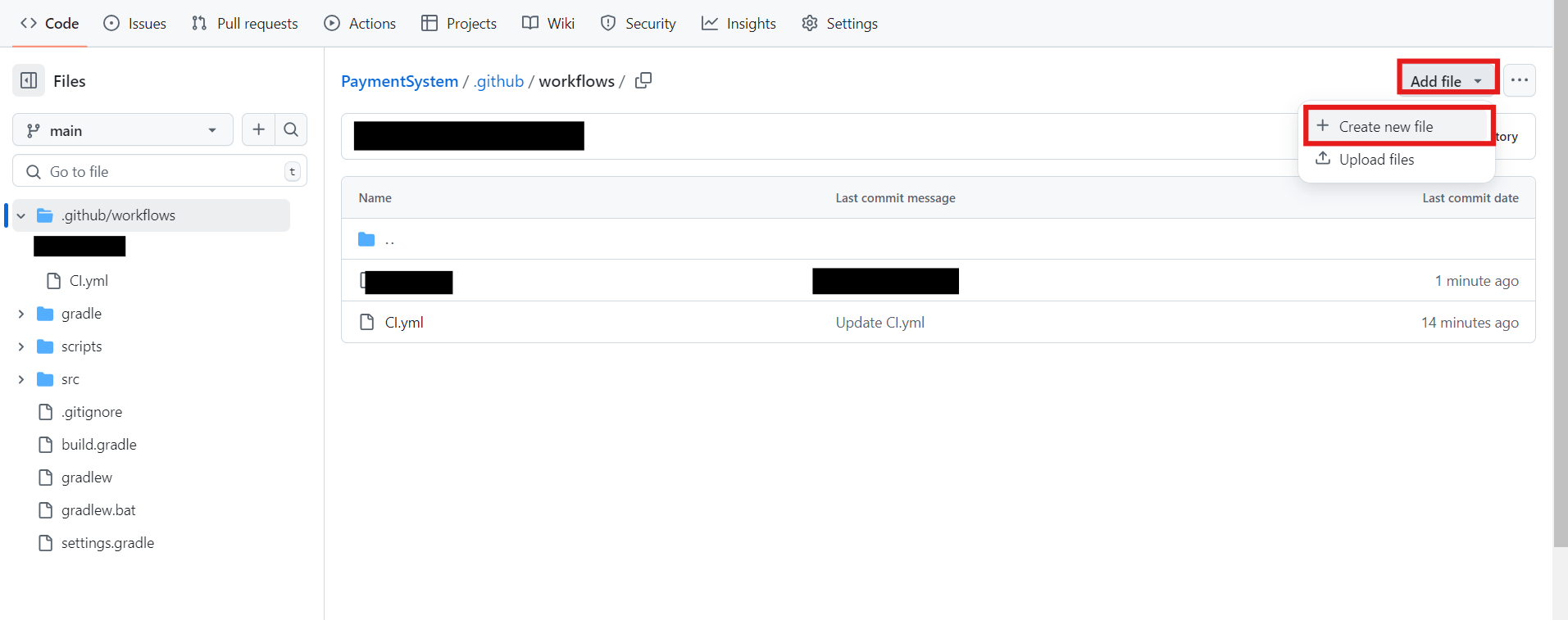Click the '14 minutes ago' timestamp
Screen dimensions: 1568x620
1470,323
